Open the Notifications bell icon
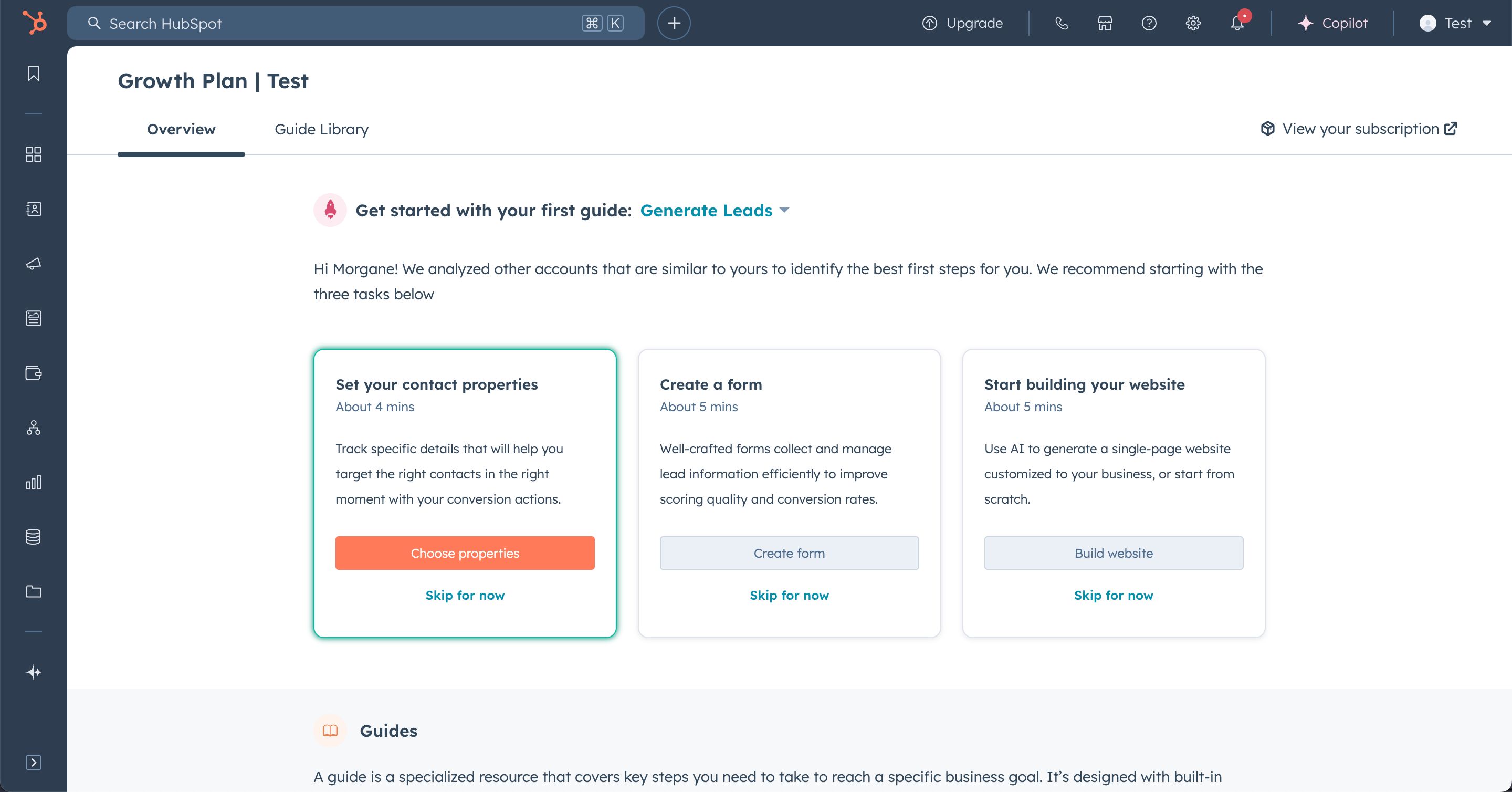Viewport: 1512px width, 792px height. pyautogui.click(x=1237, y=23)
